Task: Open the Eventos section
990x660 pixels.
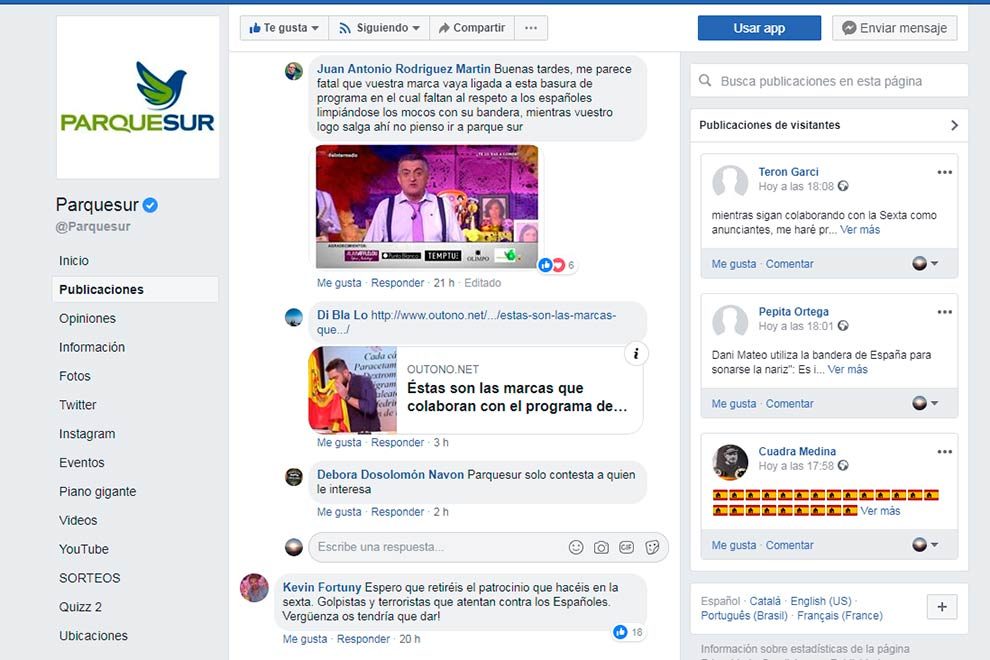Action: pos(82,463)
